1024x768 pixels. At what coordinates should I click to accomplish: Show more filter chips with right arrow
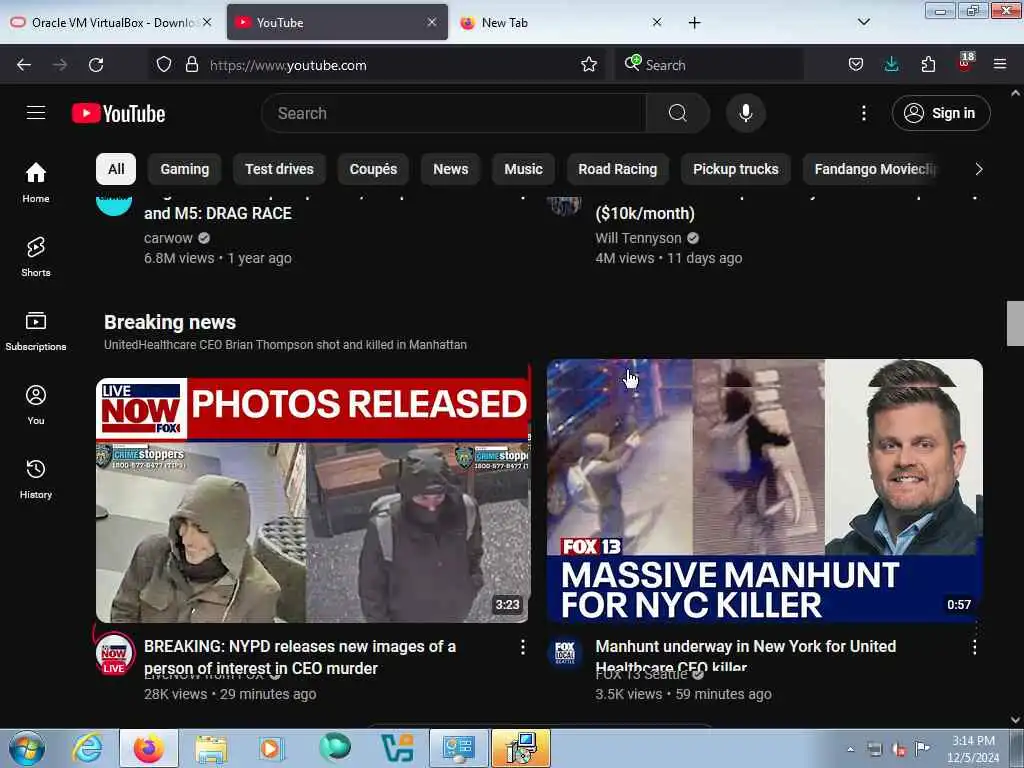(x=978, y=169)
